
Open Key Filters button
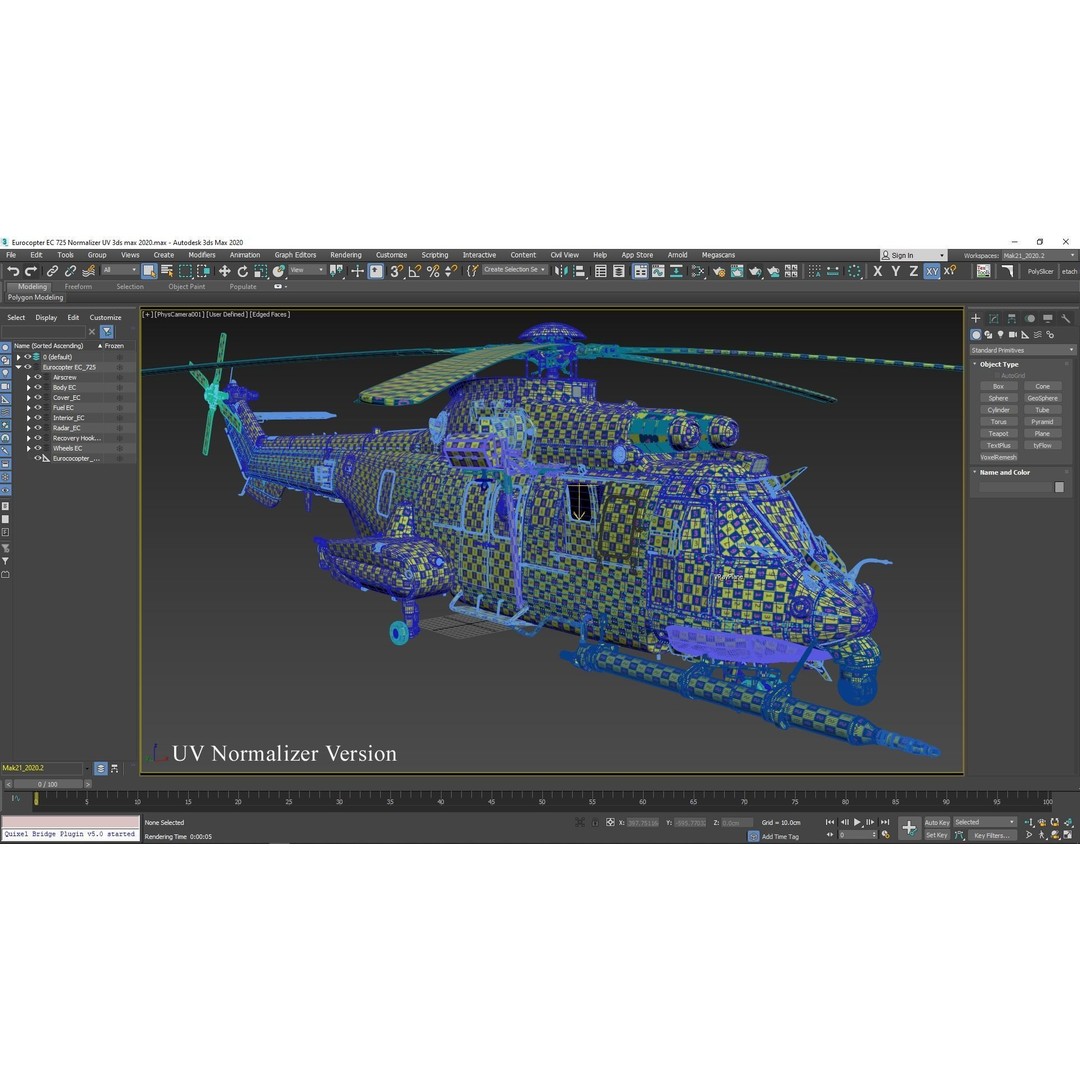coord(991,835)
